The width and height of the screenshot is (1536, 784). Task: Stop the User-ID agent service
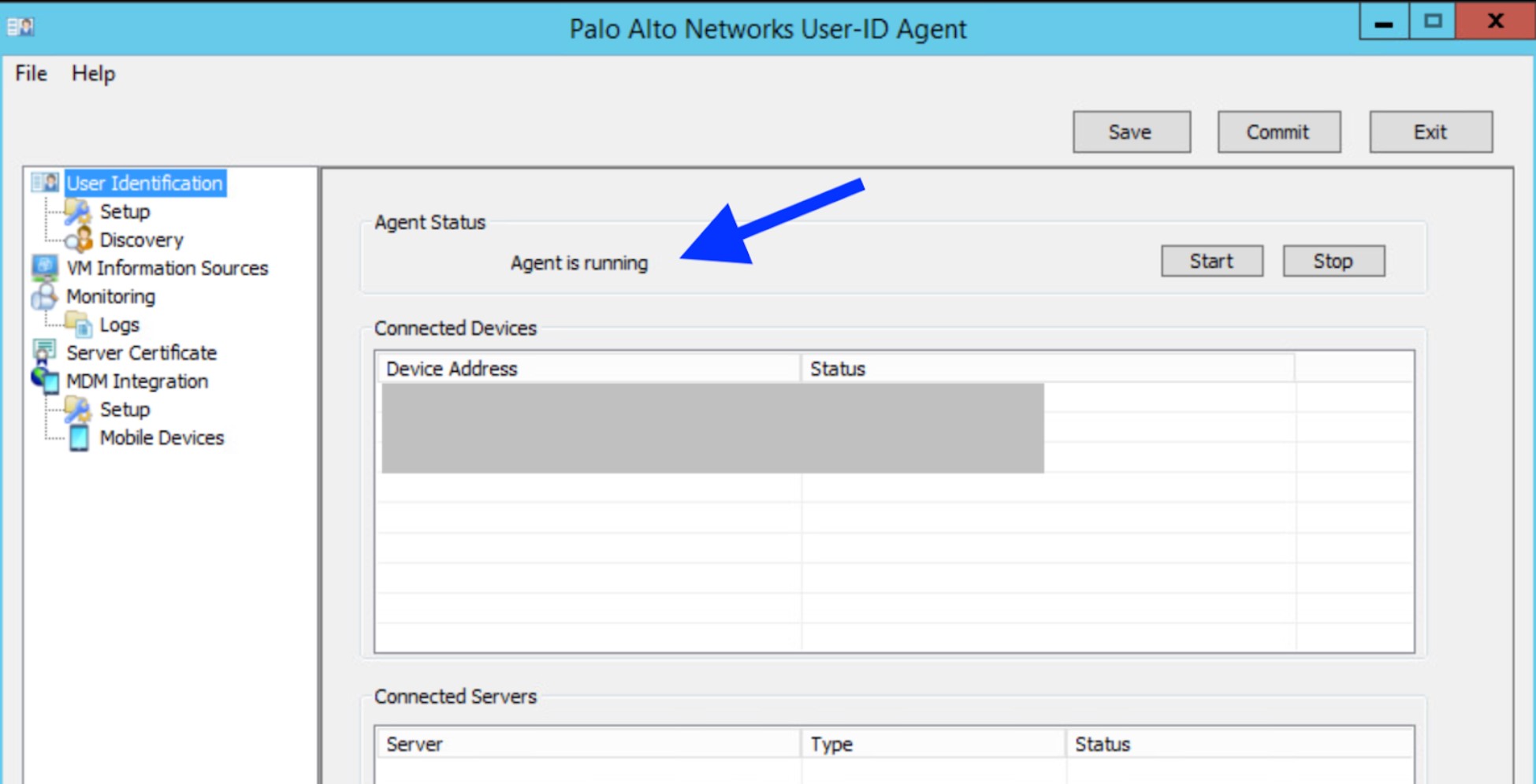click(x=1333, y=261)
